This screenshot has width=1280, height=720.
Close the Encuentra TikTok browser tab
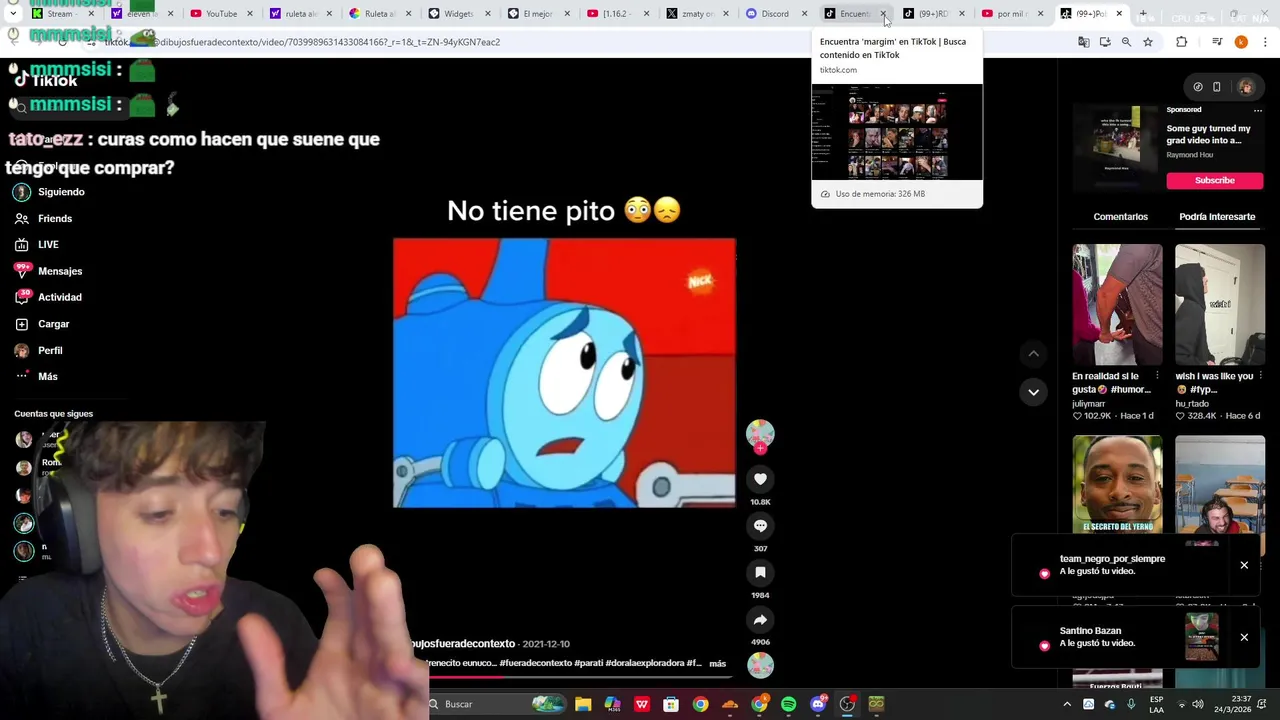pyautogui.click(x=883, y=14)
